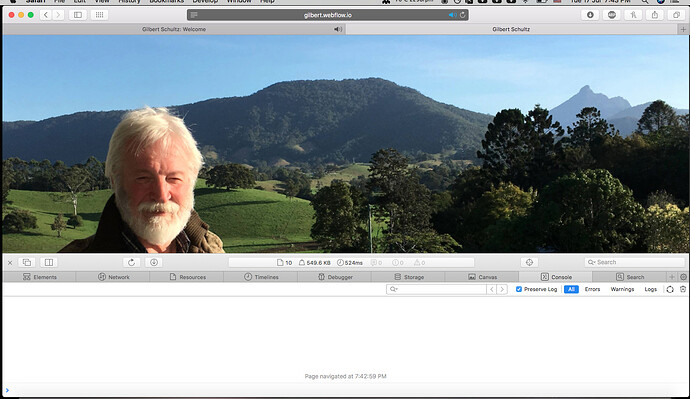The height and width of the screenshot is (399, 690).
Task: Show console logs count in dashboard
Action: point(376,263)
